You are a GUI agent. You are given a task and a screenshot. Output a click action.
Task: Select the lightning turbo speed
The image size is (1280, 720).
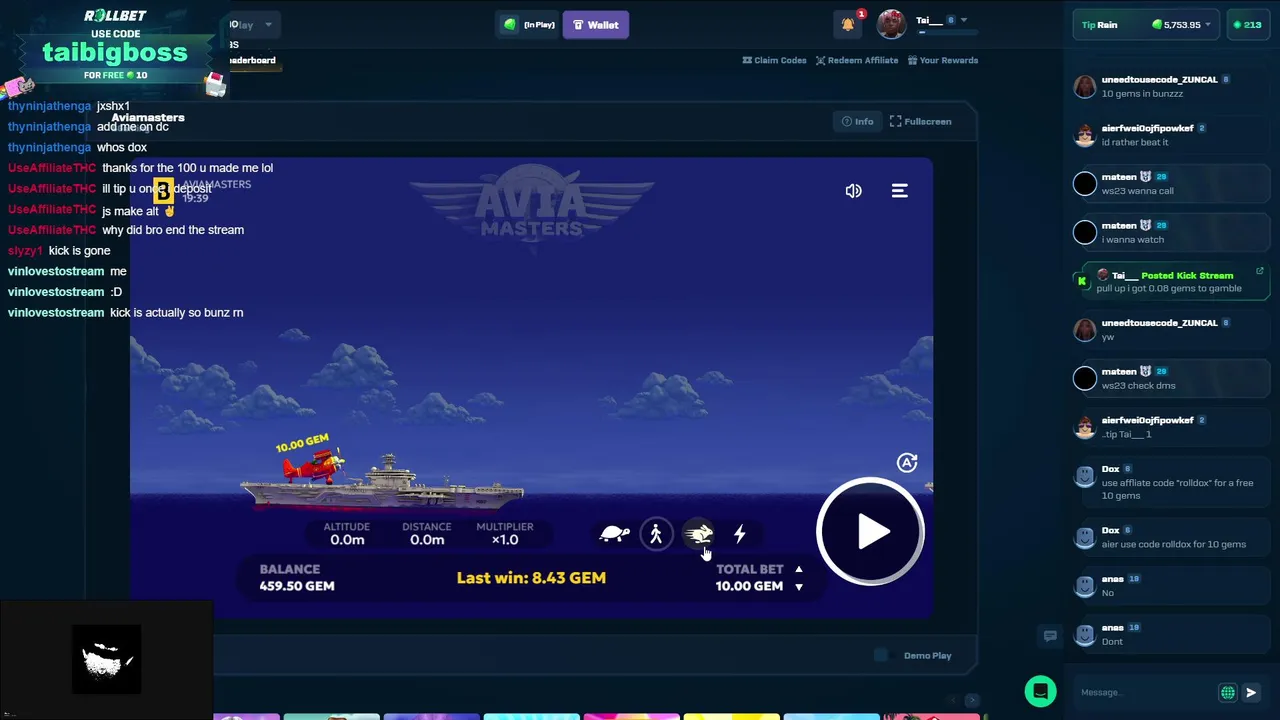click(x=739, y=534)
